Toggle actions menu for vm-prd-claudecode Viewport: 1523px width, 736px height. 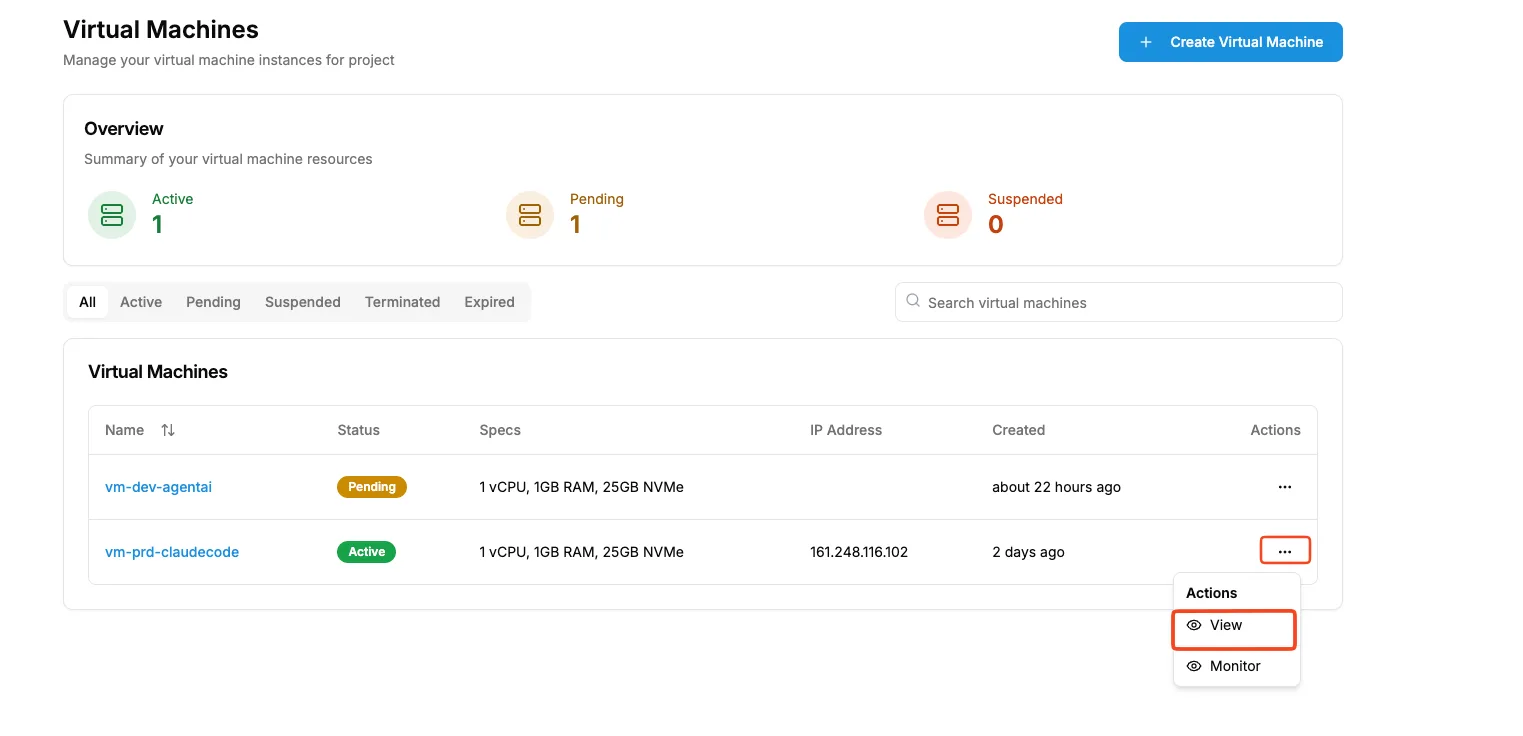tap(1285, 551)
